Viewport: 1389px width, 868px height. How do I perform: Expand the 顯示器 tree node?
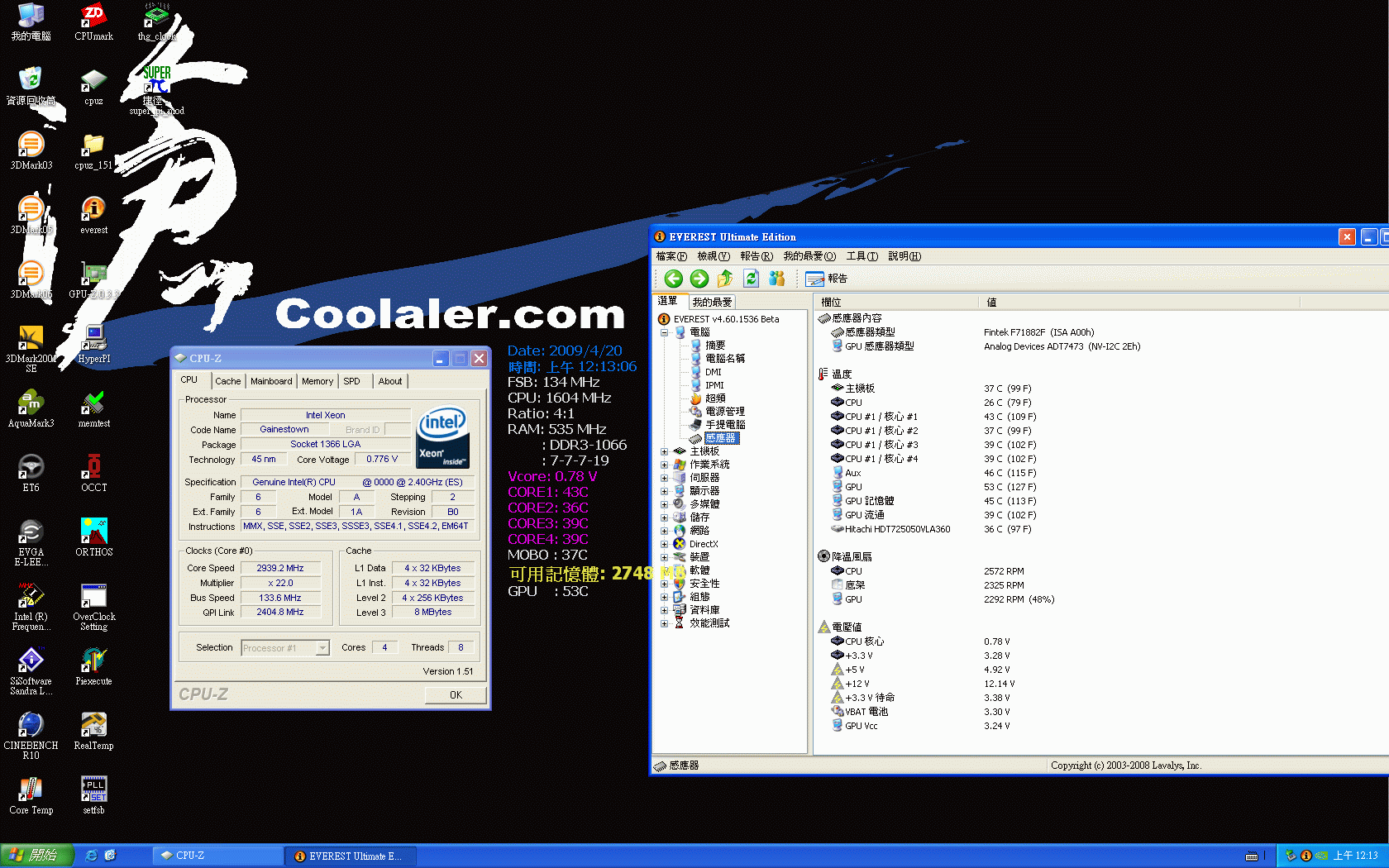(x=664, y=491)
